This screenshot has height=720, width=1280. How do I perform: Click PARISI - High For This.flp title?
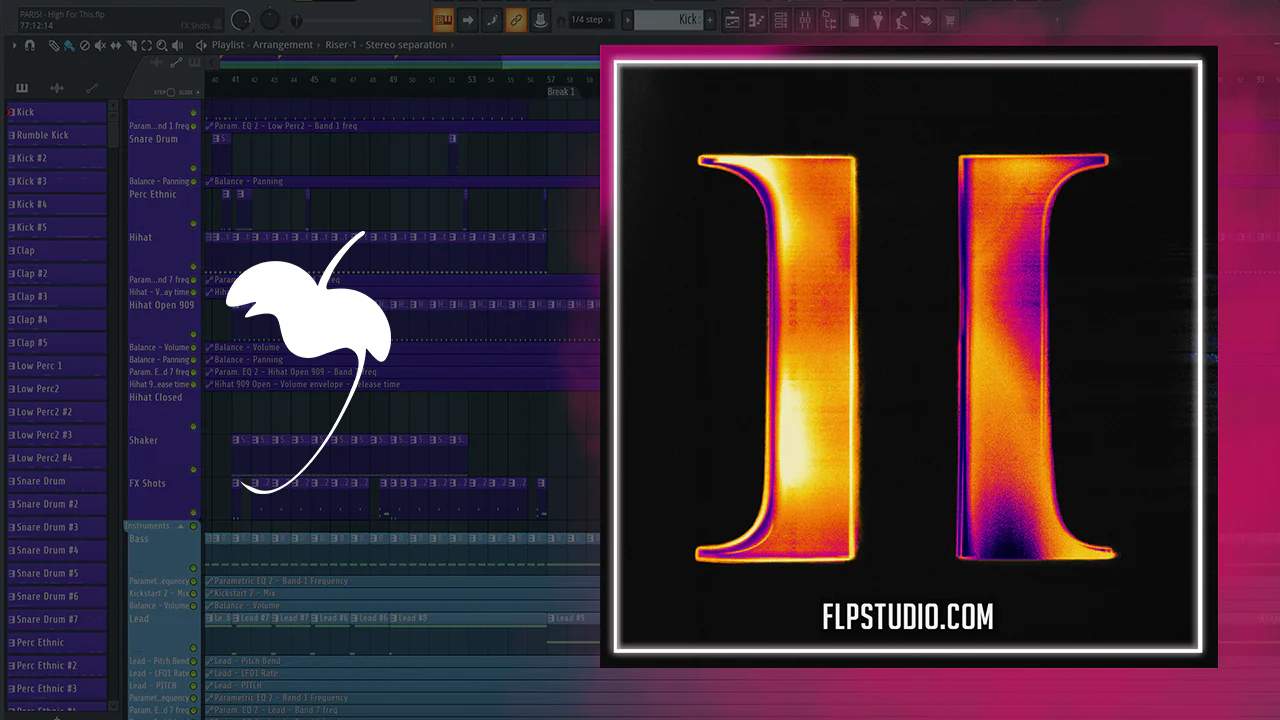pos(62,14)
